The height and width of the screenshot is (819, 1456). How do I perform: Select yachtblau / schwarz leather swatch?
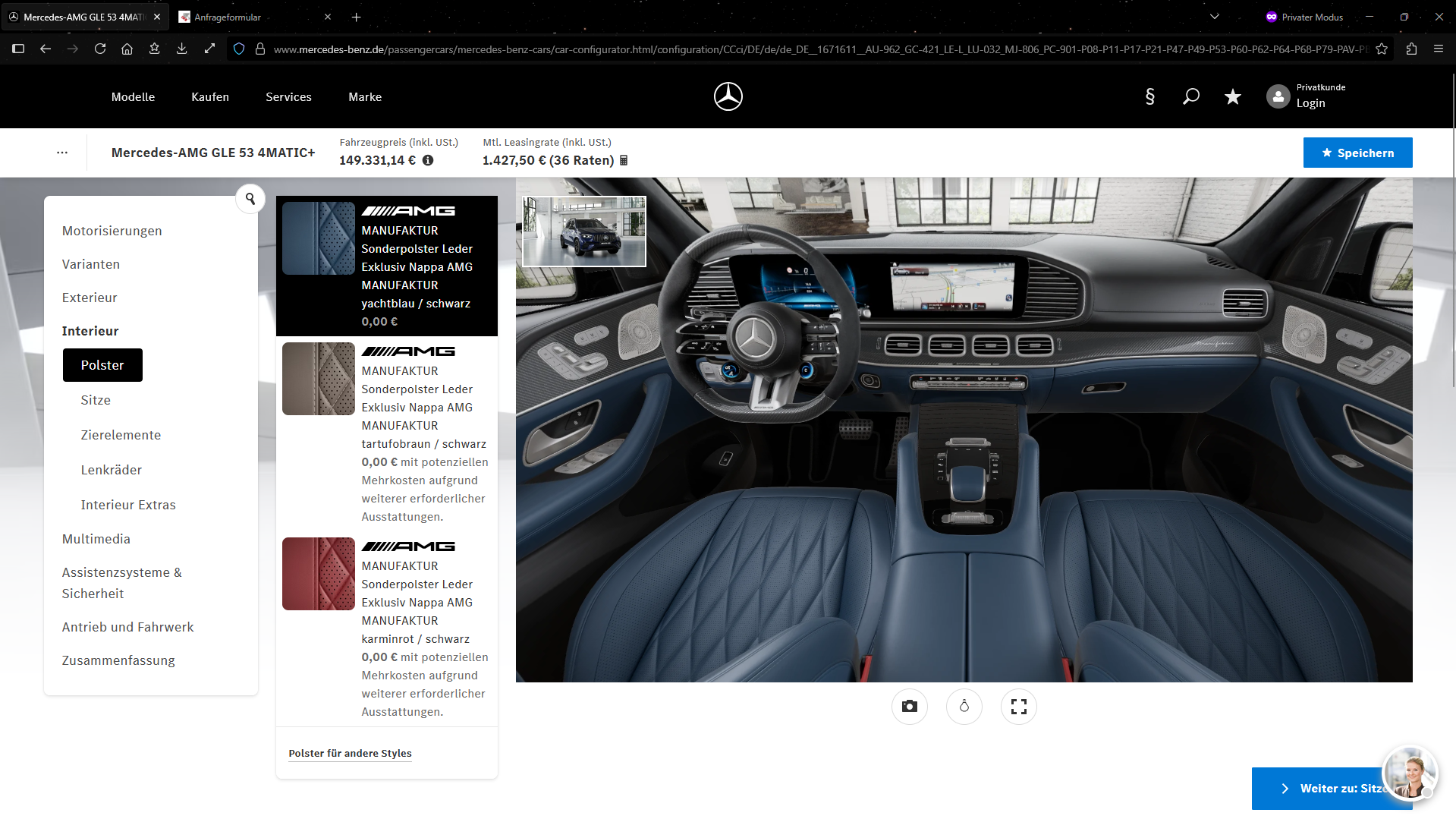(x=319, y=238)
